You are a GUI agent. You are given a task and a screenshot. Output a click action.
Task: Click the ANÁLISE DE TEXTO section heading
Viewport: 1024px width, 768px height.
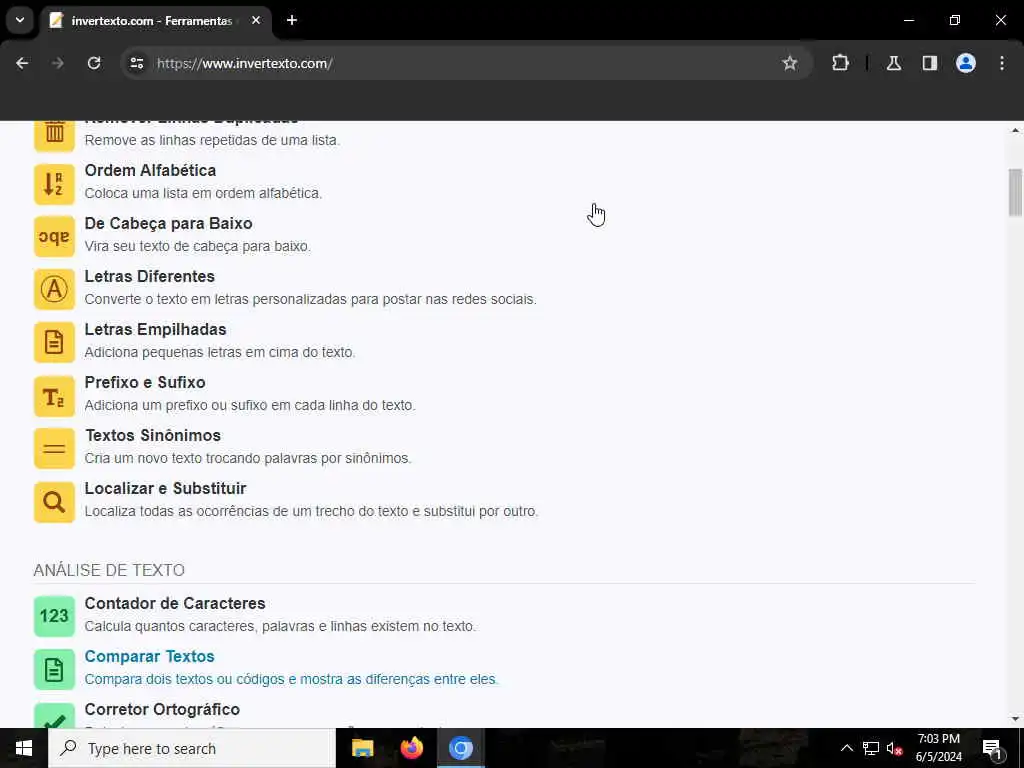(109, 570)
